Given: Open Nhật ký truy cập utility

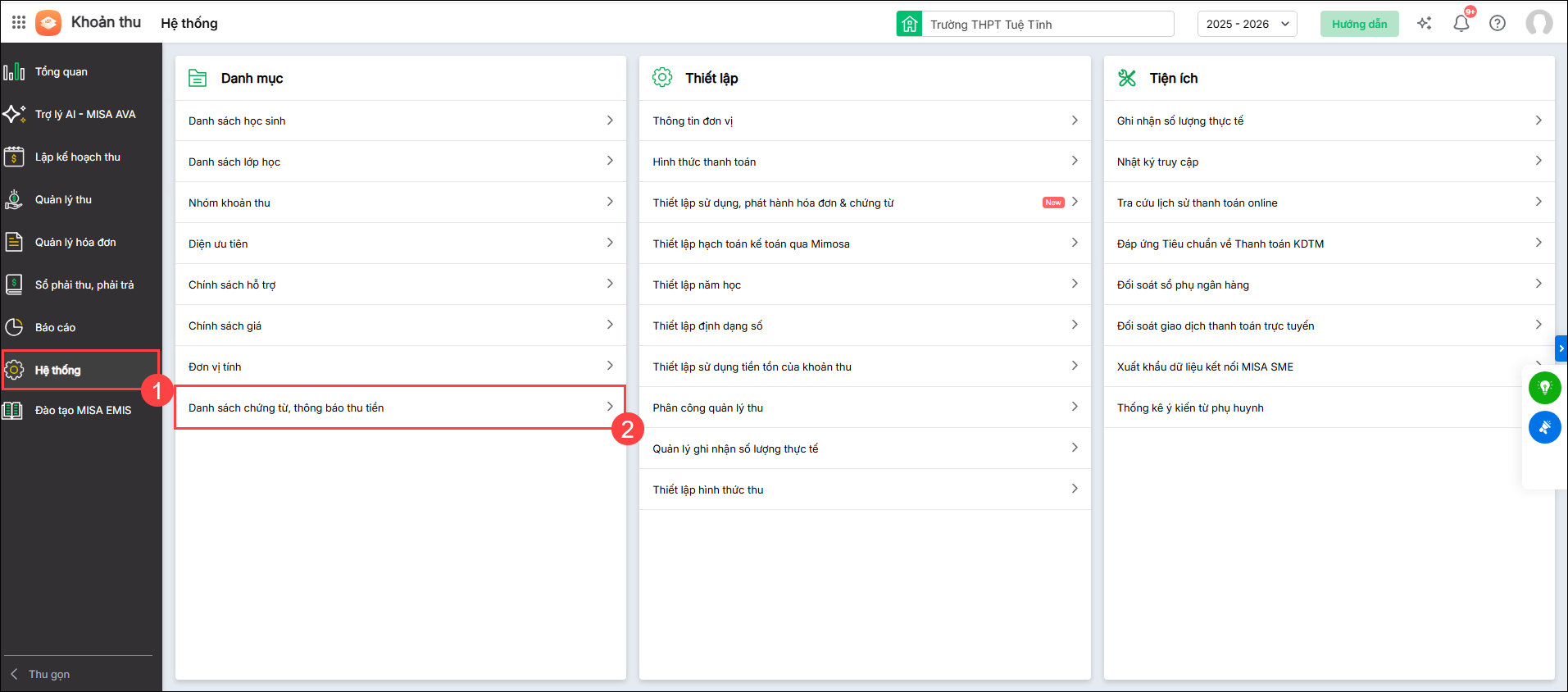Looking at the screenshot, I should pyautogui.click(x=1328, y=162).
